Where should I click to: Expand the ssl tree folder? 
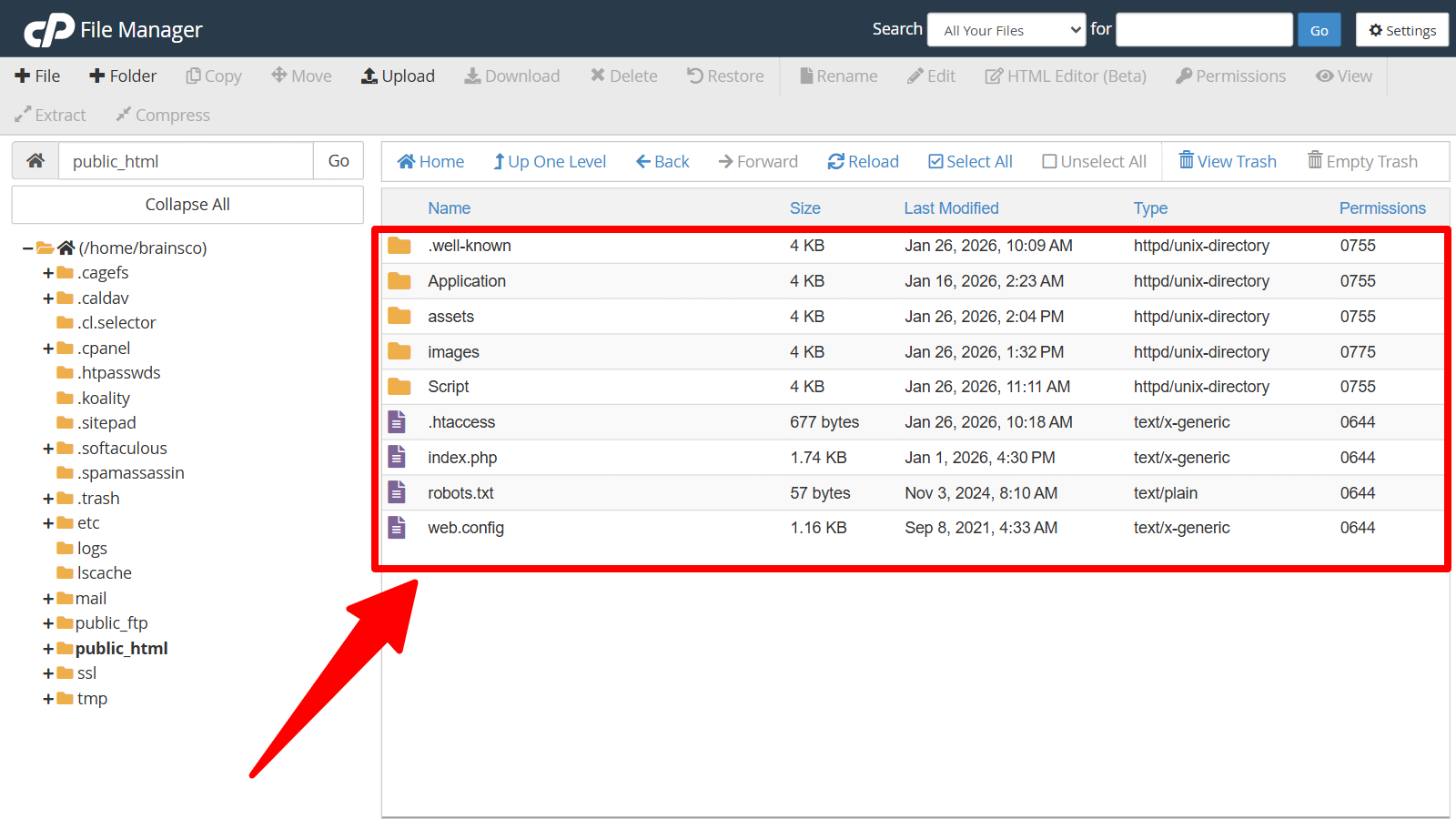48,673
